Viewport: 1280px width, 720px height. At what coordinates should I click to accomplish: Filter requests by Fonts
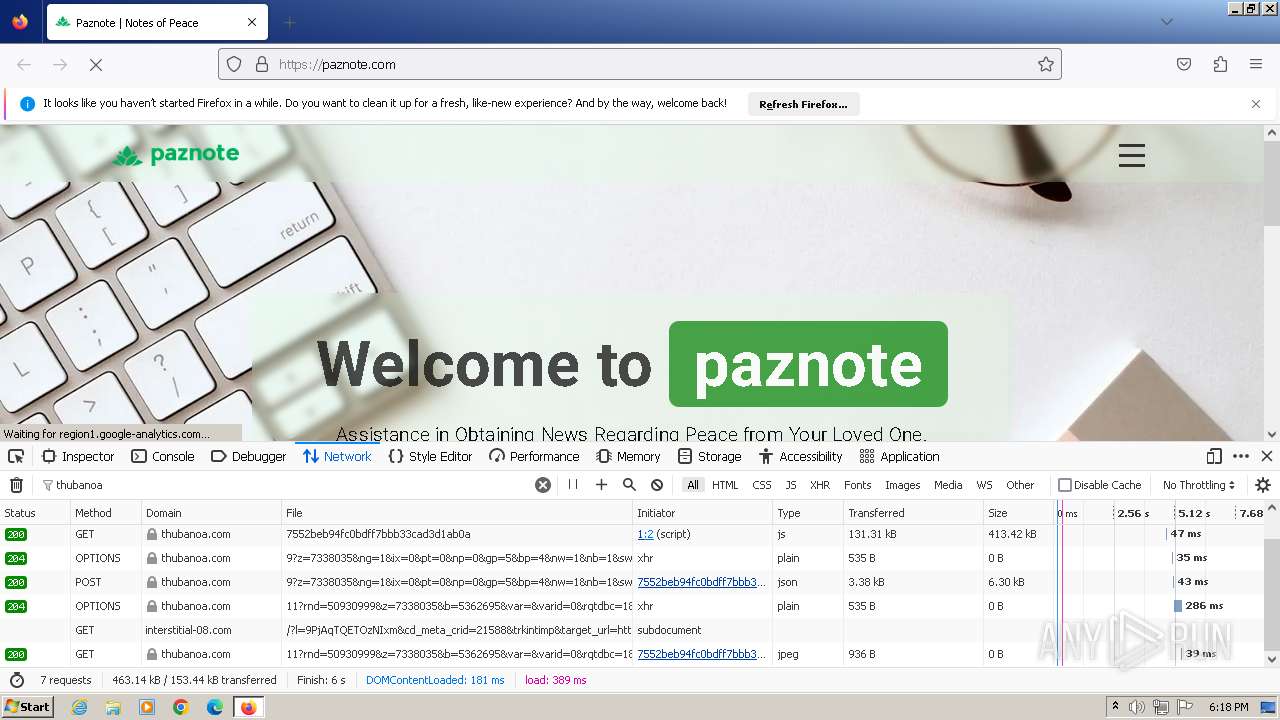click(858, 485)
